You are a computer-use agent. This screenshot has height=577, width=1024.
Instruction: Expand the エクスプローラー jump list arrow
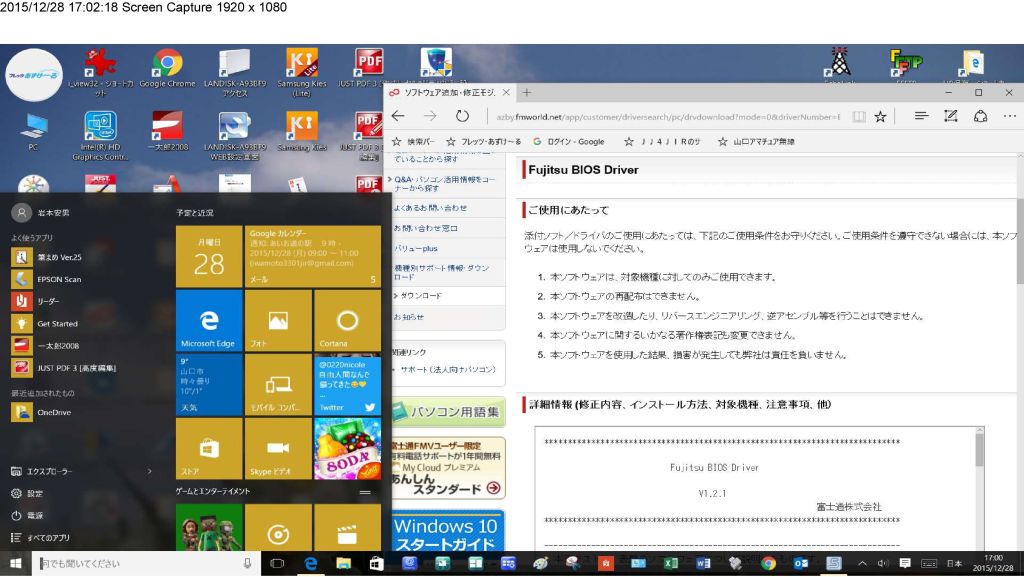[x=150, y=471]
